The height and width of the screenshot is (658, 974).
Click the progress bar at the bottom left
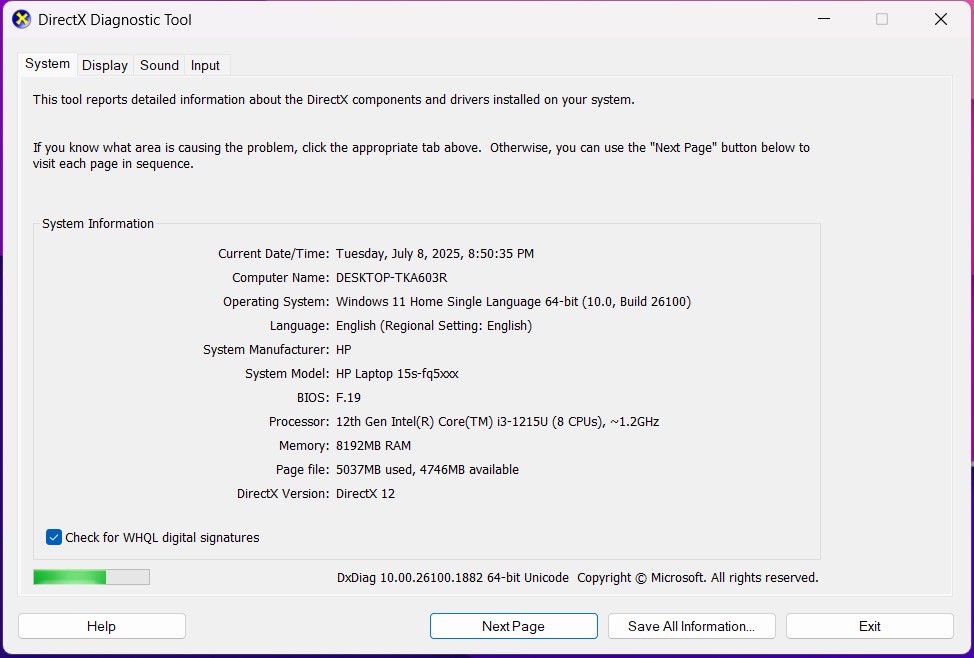coord(90,576)
